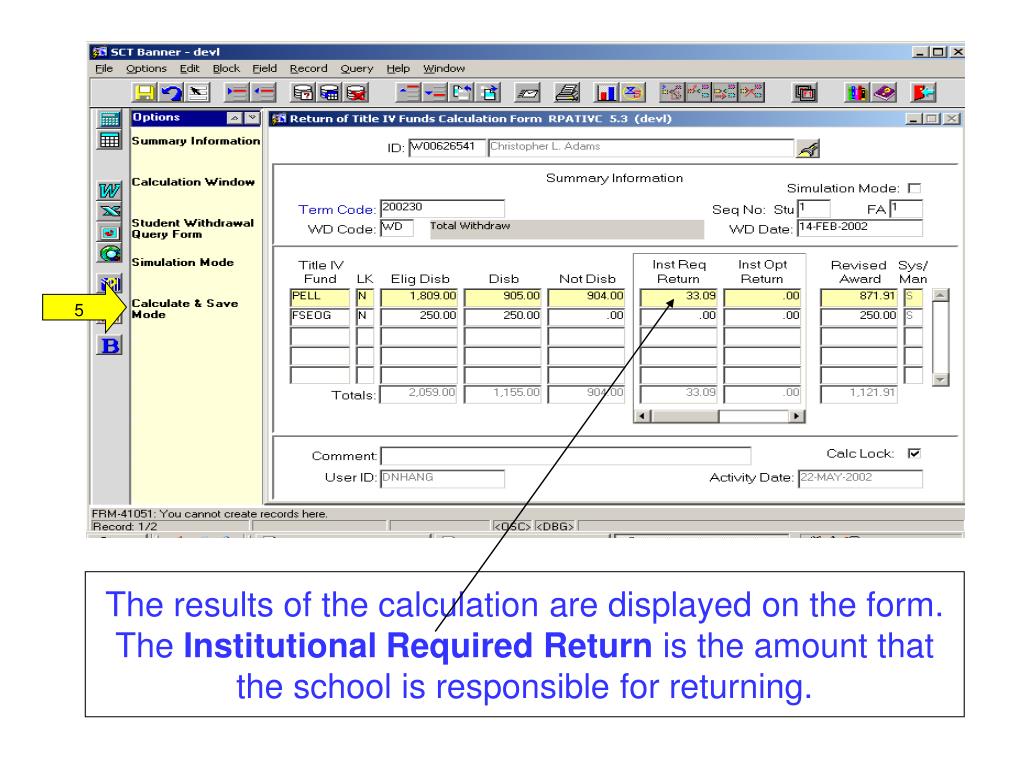1024x768 pixels.
Task: Click the Print toolbar icon
Action: (567, 93)
